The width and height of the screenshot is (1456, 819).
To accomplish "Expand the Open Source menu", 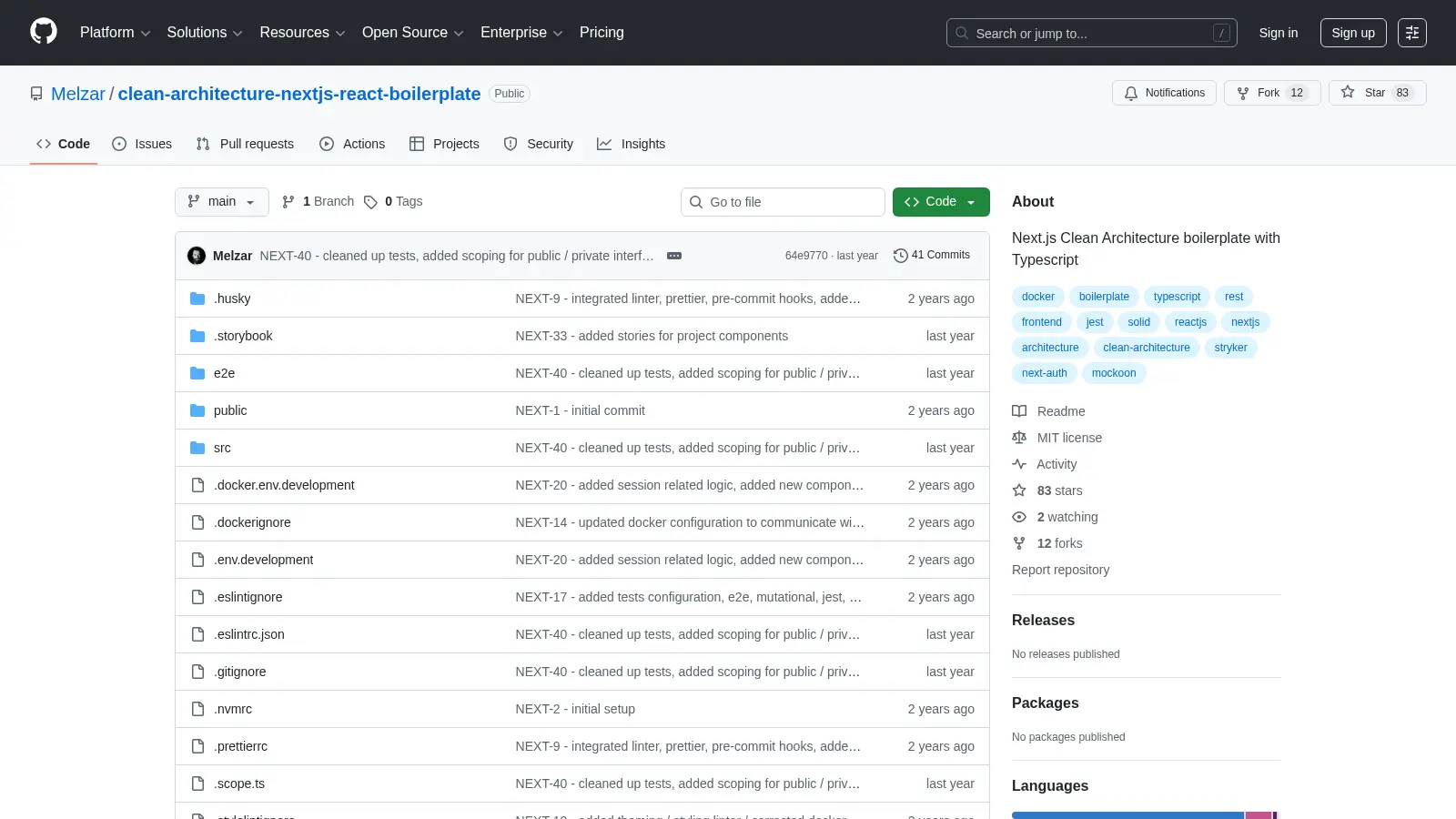I will (413, 33).
